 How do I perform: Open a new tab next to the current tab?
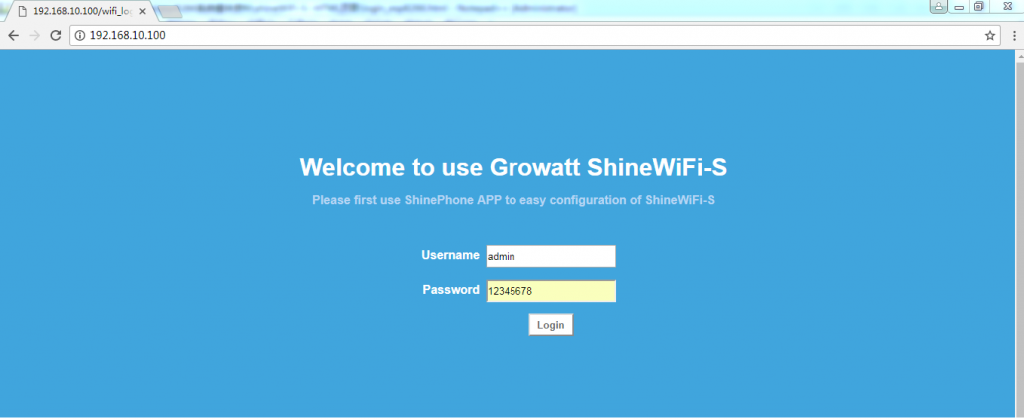169,12
